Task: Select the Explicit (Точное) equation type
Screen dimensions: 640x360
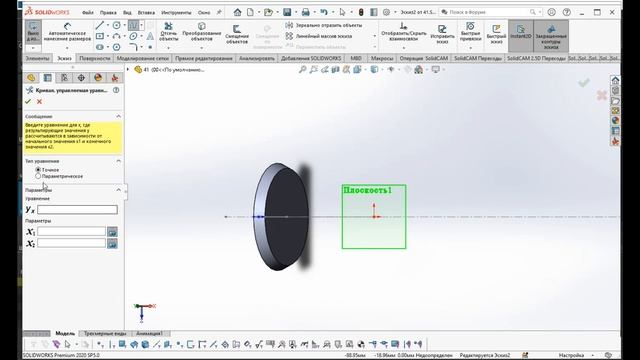Action: 38,169
